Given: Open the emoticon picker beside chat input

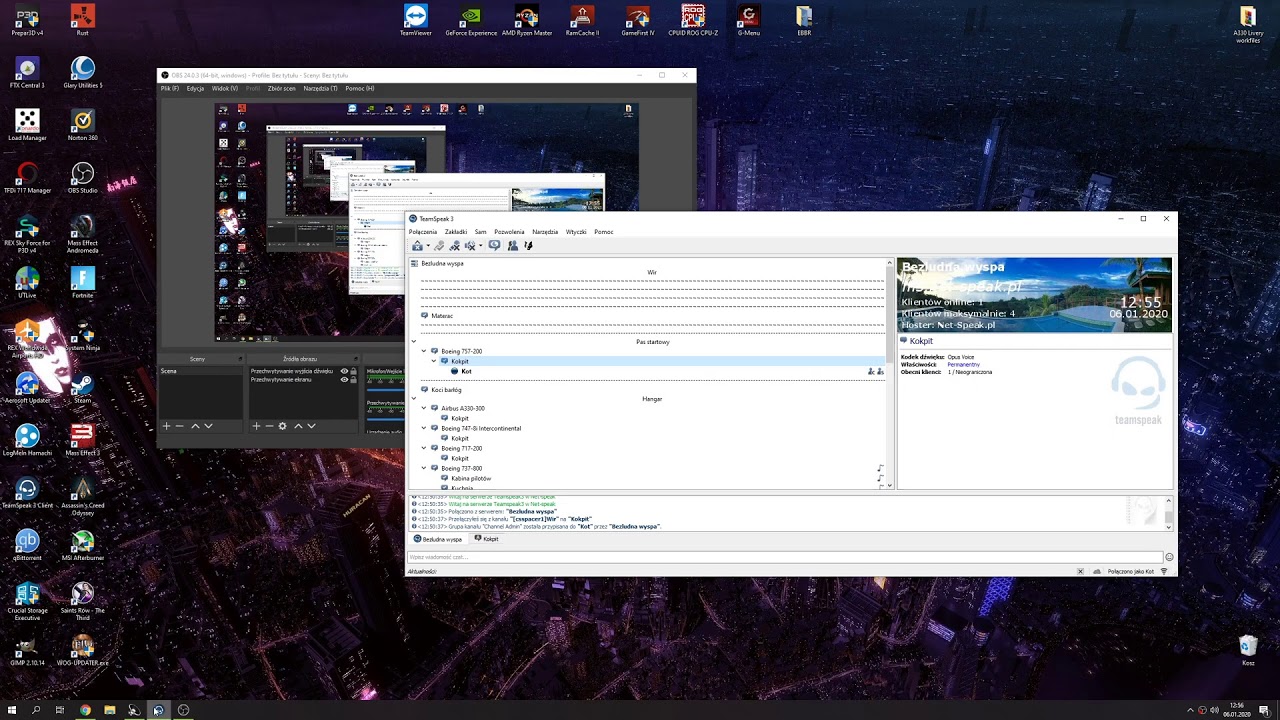Looking at the screenshot, I should point(1169,557).
